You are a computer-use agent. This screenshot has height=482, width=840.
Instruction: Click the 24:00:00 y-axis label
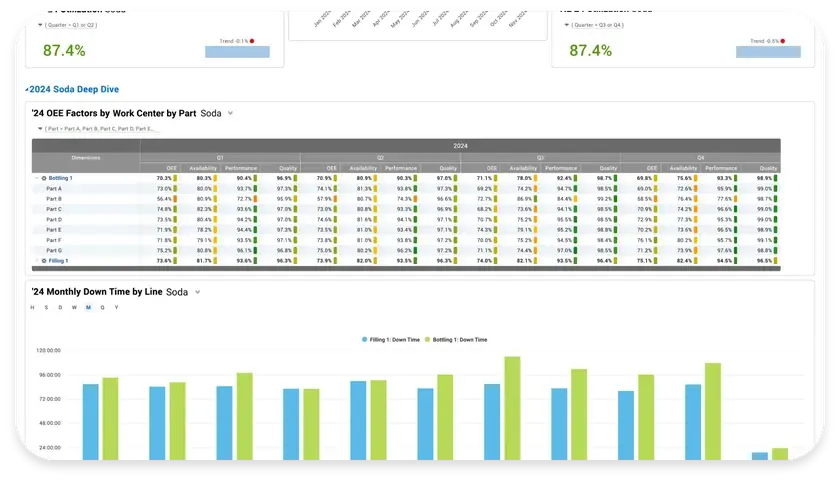50,447
